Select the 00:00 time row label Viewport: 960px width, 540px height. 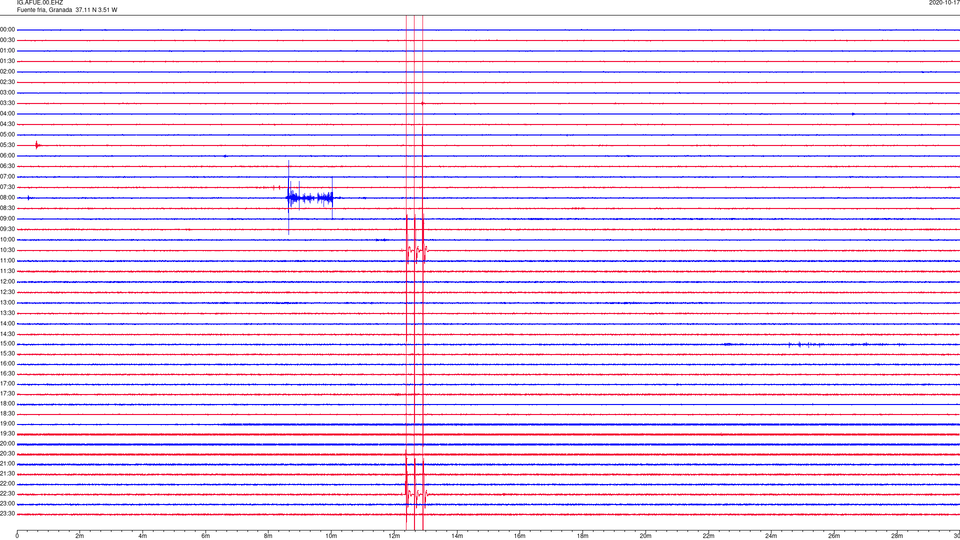tap(7, 29)
